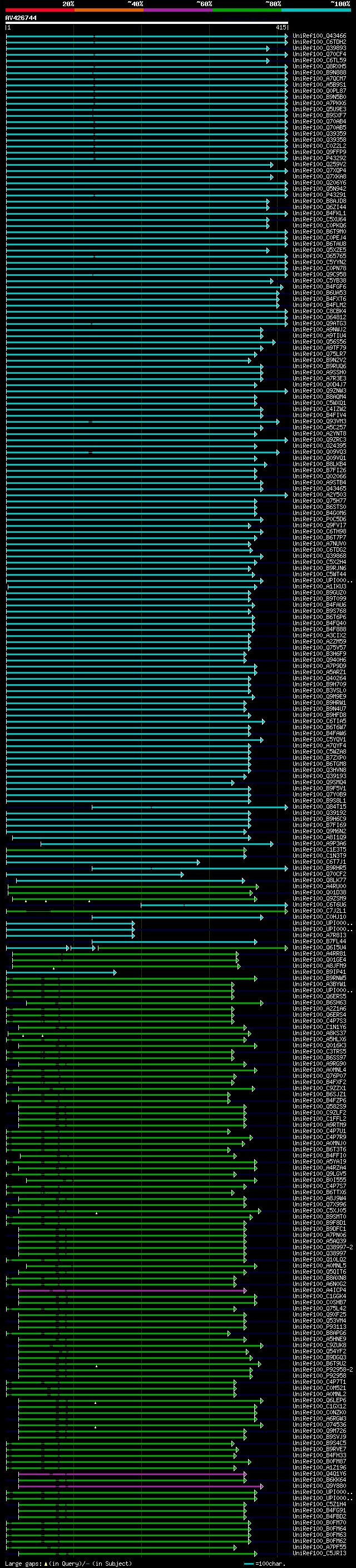356x1568 pixels.
Task: Click the query name AV426744
Action: (21, 18)
